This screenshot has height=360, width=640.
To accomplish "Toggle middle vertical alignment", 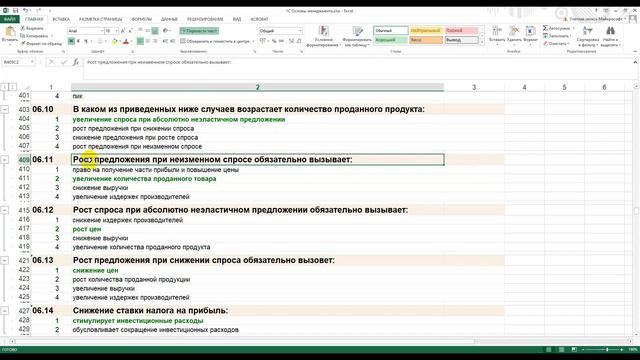I will pyautogui.click(x=148, y=31).
